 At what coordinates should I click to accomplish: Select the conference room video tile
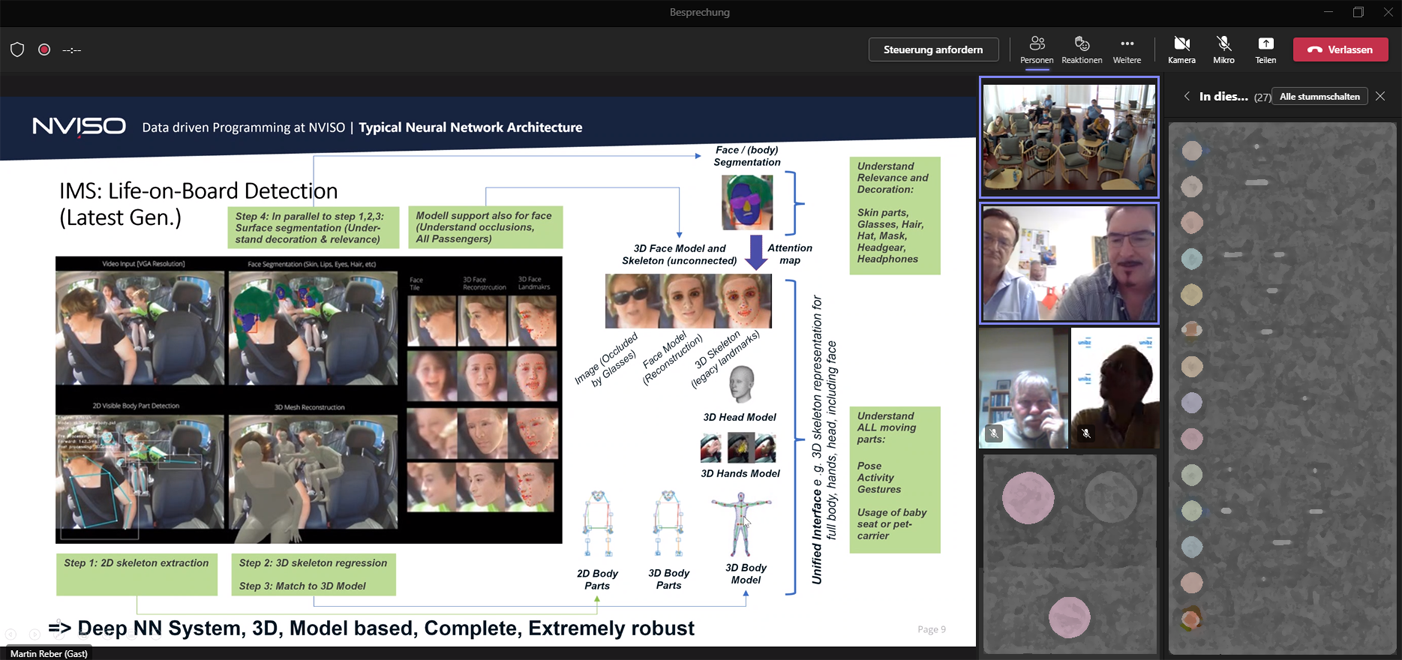tap(1069, 138)
